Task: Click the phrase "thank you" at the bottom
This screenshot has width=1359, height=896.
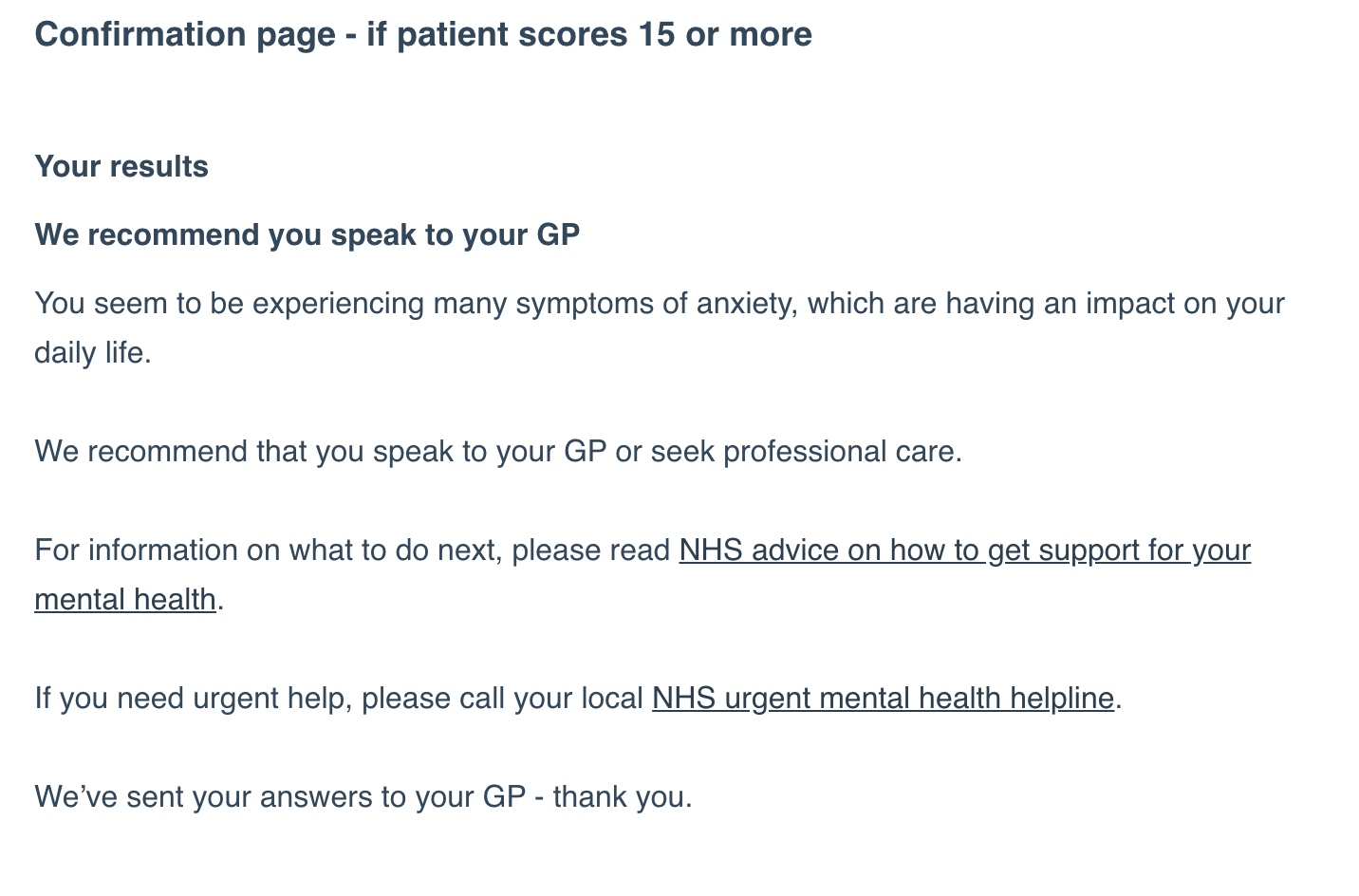Action: click(x=621, y=797)
